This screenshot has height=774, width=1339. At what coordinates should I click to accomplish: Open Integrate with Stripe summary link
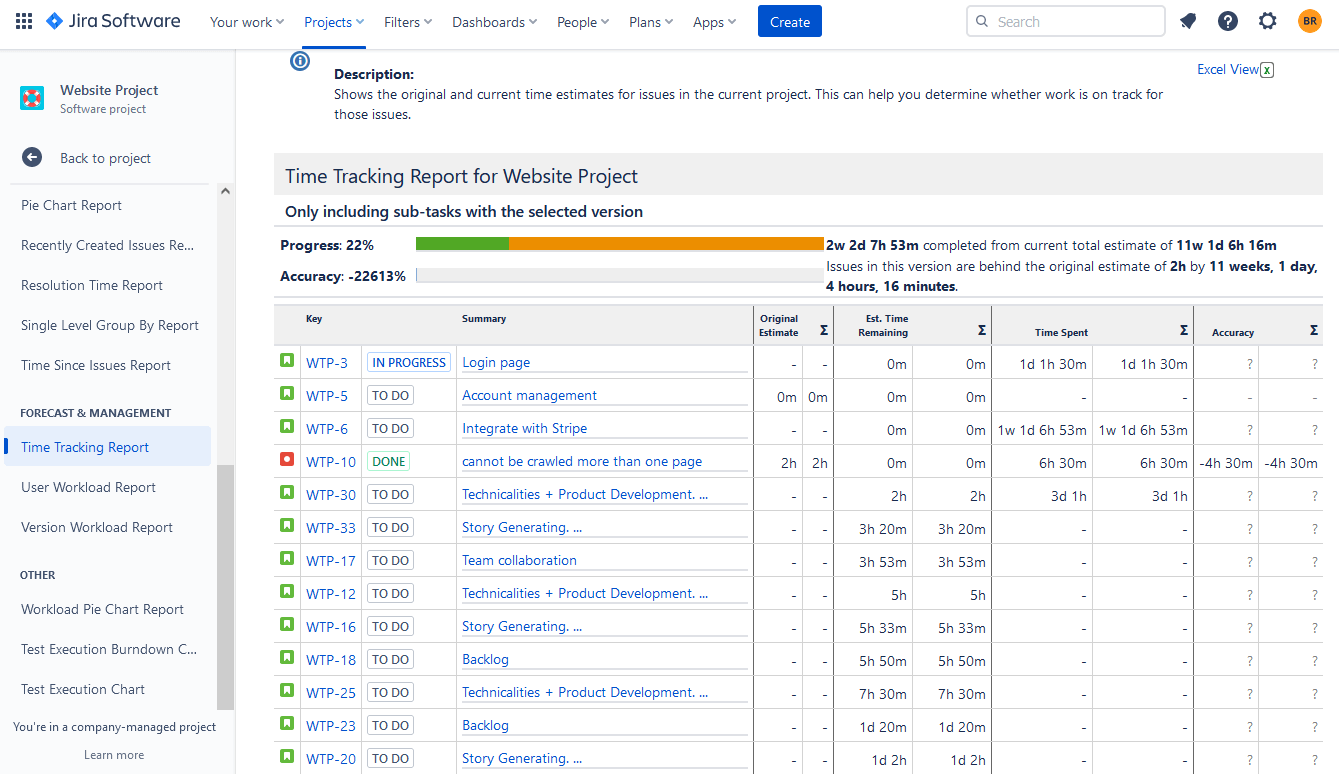point(524,428)
